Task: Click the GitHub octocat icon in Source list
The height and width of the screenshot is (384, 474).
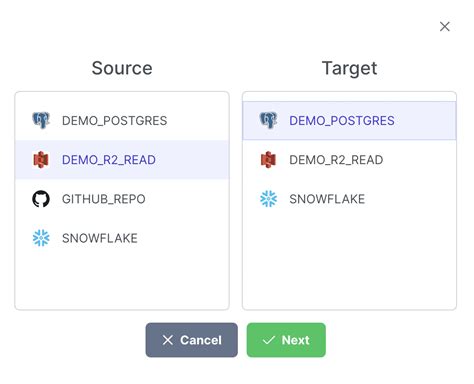Action: (41, 199)
